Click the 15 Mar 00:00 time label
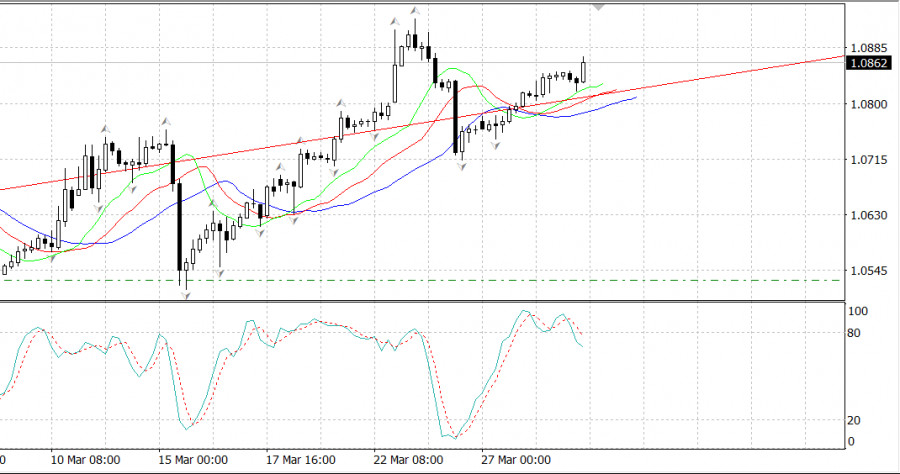The image size is (900, 474). 193,460
